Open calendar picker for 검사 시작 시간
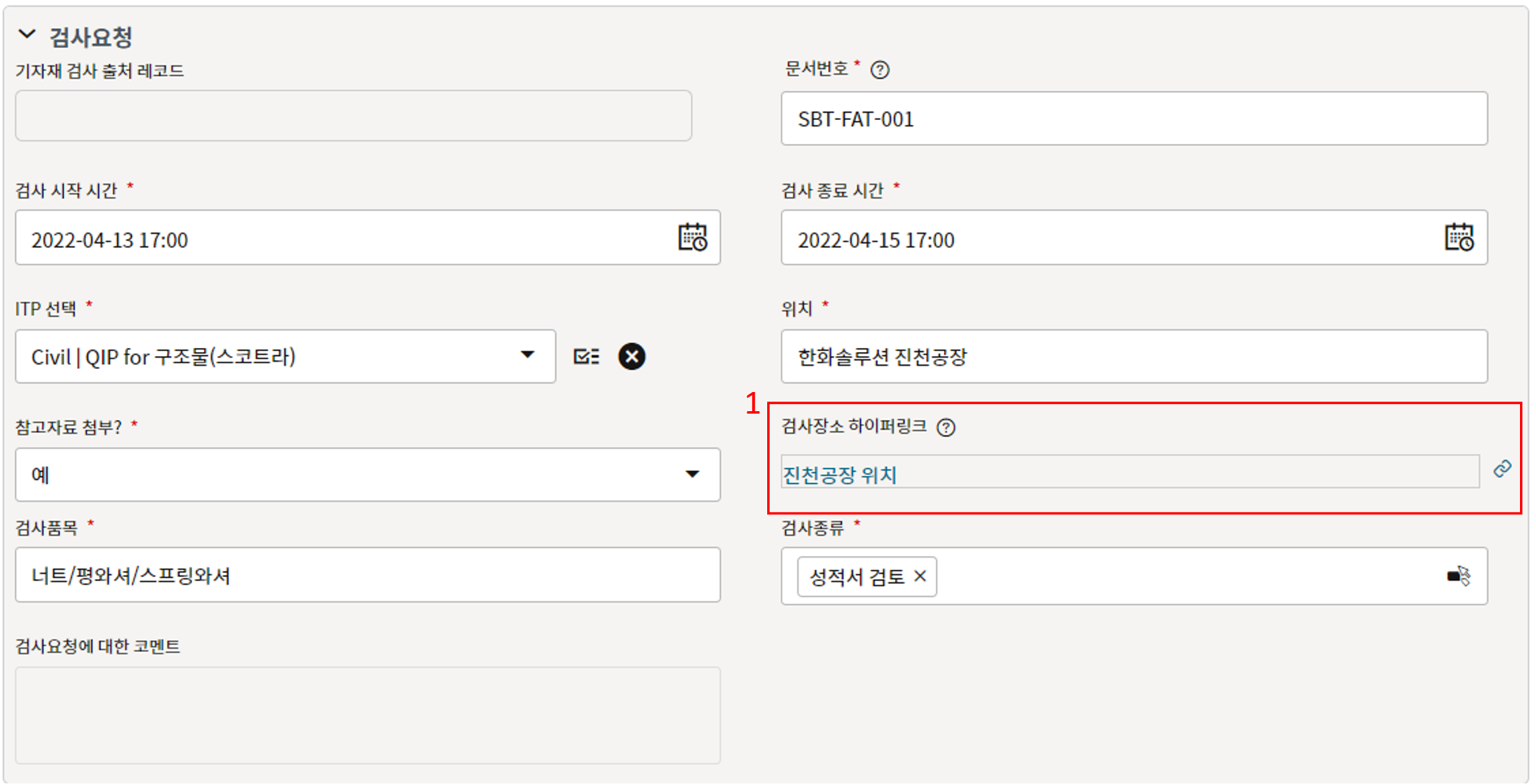The width and height of the screenshot is (1536, 784). point(693,238)
